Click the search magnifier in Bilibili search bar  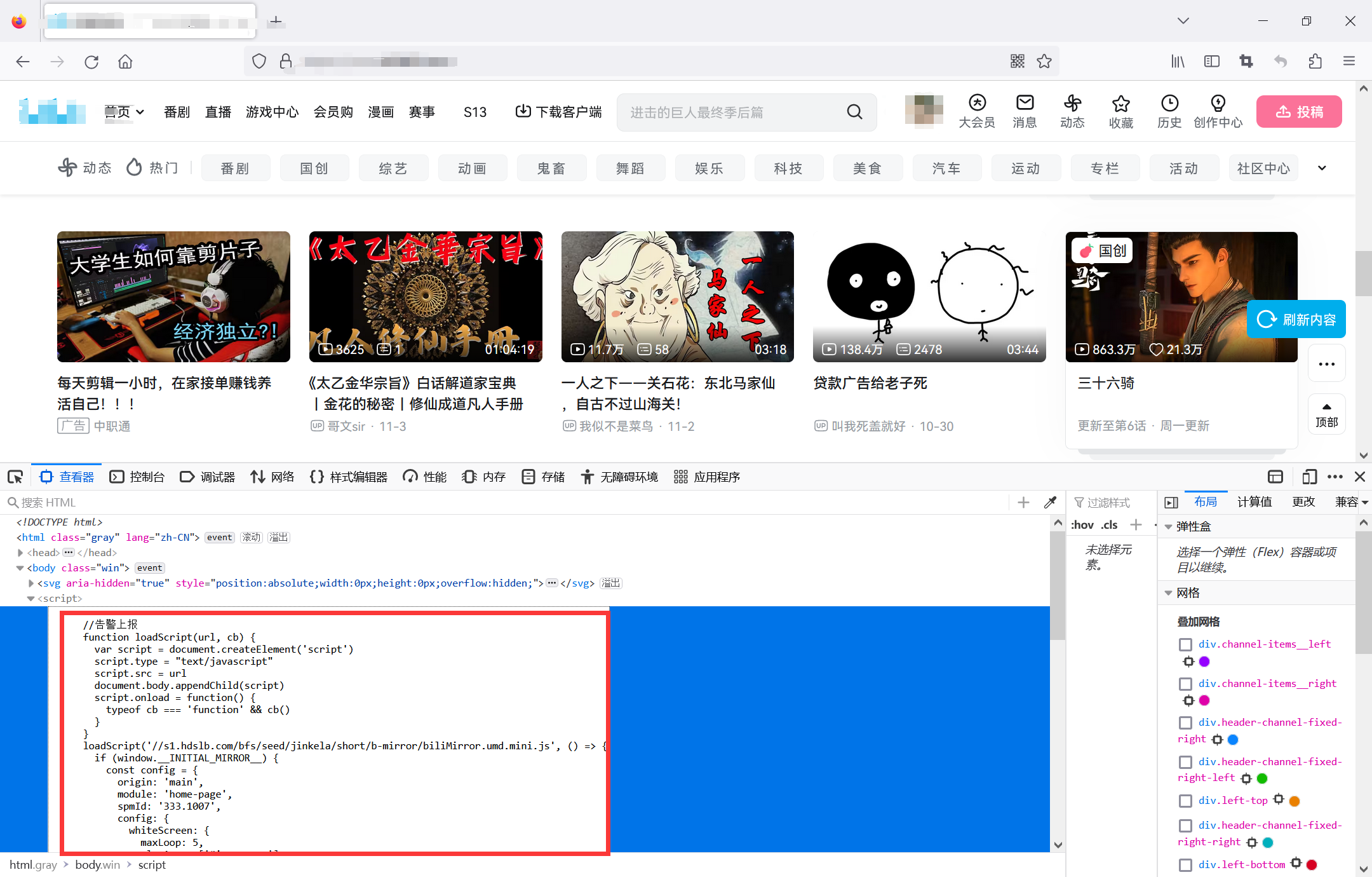854,112
